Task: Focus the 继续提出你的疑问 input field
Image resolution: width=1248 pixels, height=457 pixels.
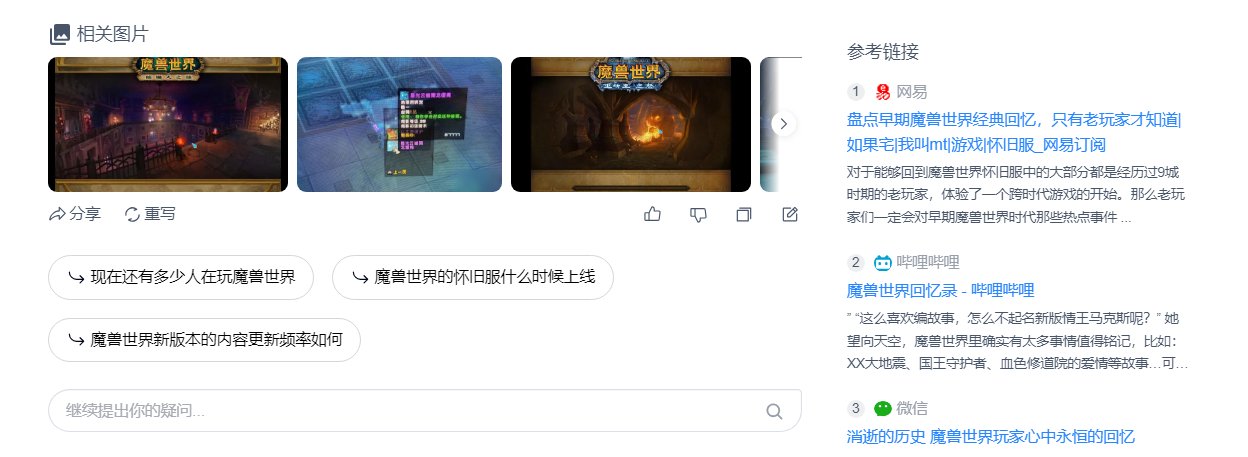Action: coord(425,411)
